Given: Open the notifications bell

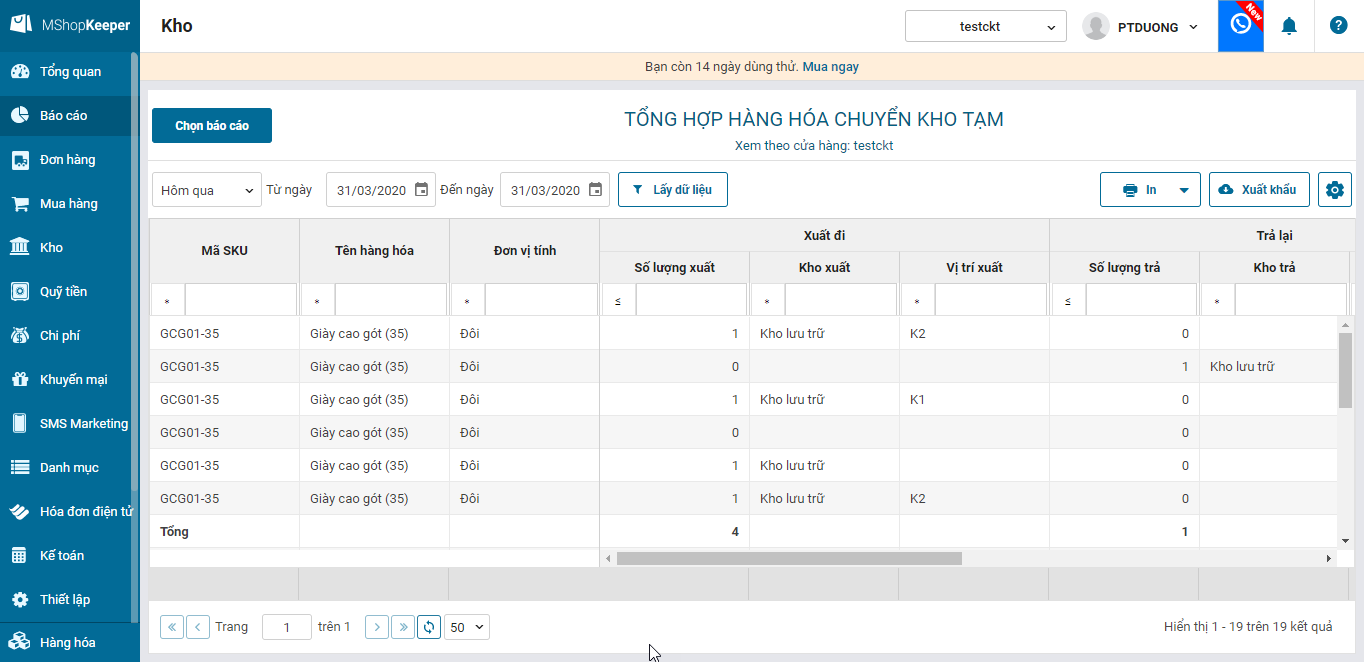Looking at the screenshot, I should 1289,26.
